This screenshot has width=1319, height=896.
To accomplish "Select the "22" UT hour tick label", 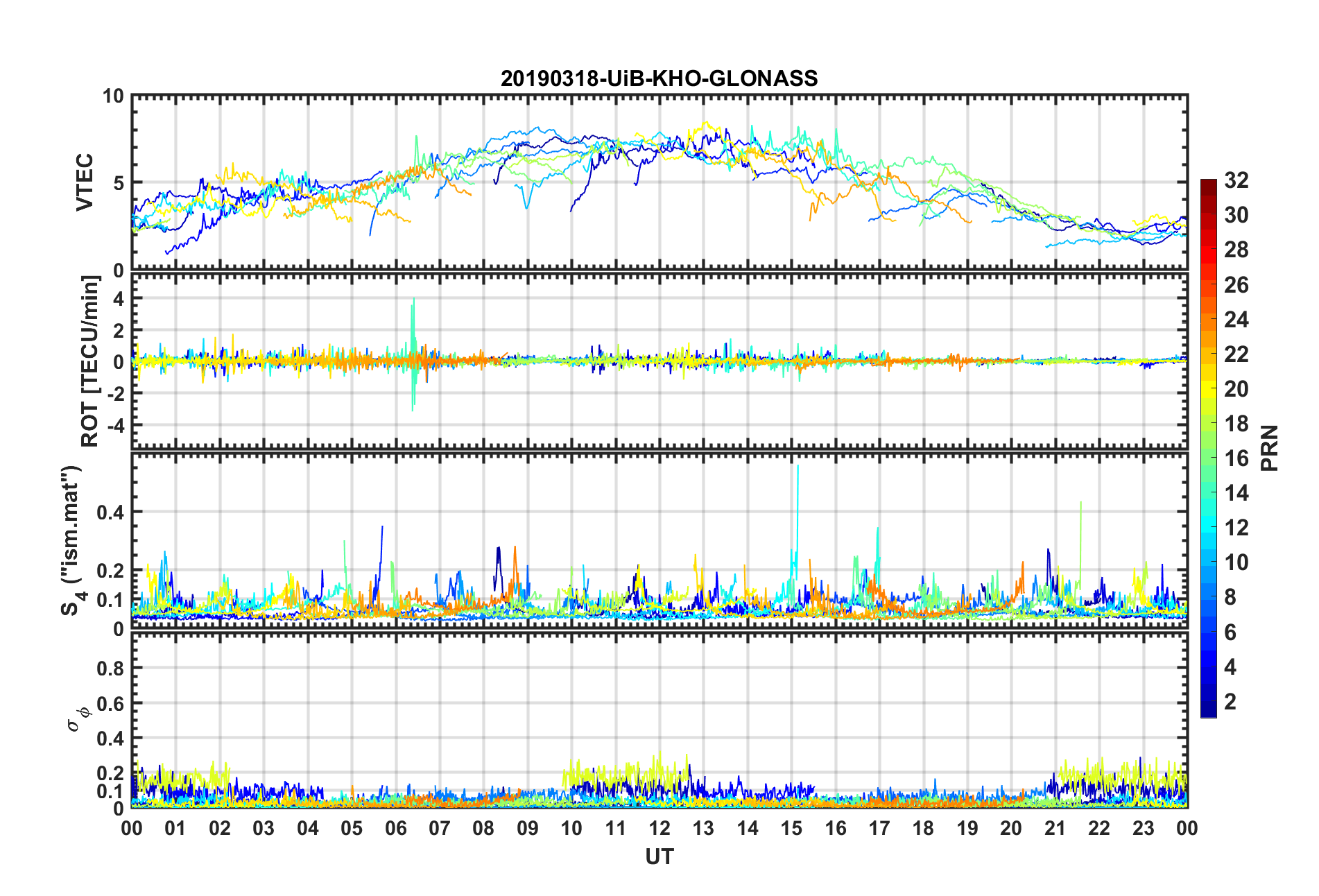I will point(1099,828).
